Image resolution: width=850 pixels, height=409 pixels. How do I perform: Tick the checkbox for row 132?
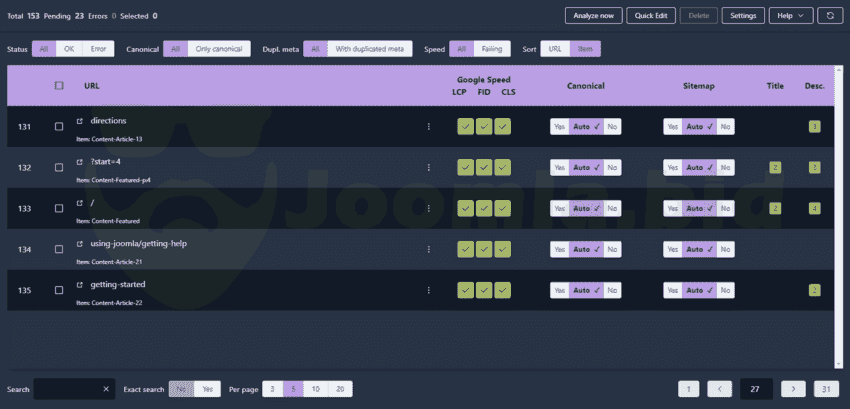click(x=59, y=167)
